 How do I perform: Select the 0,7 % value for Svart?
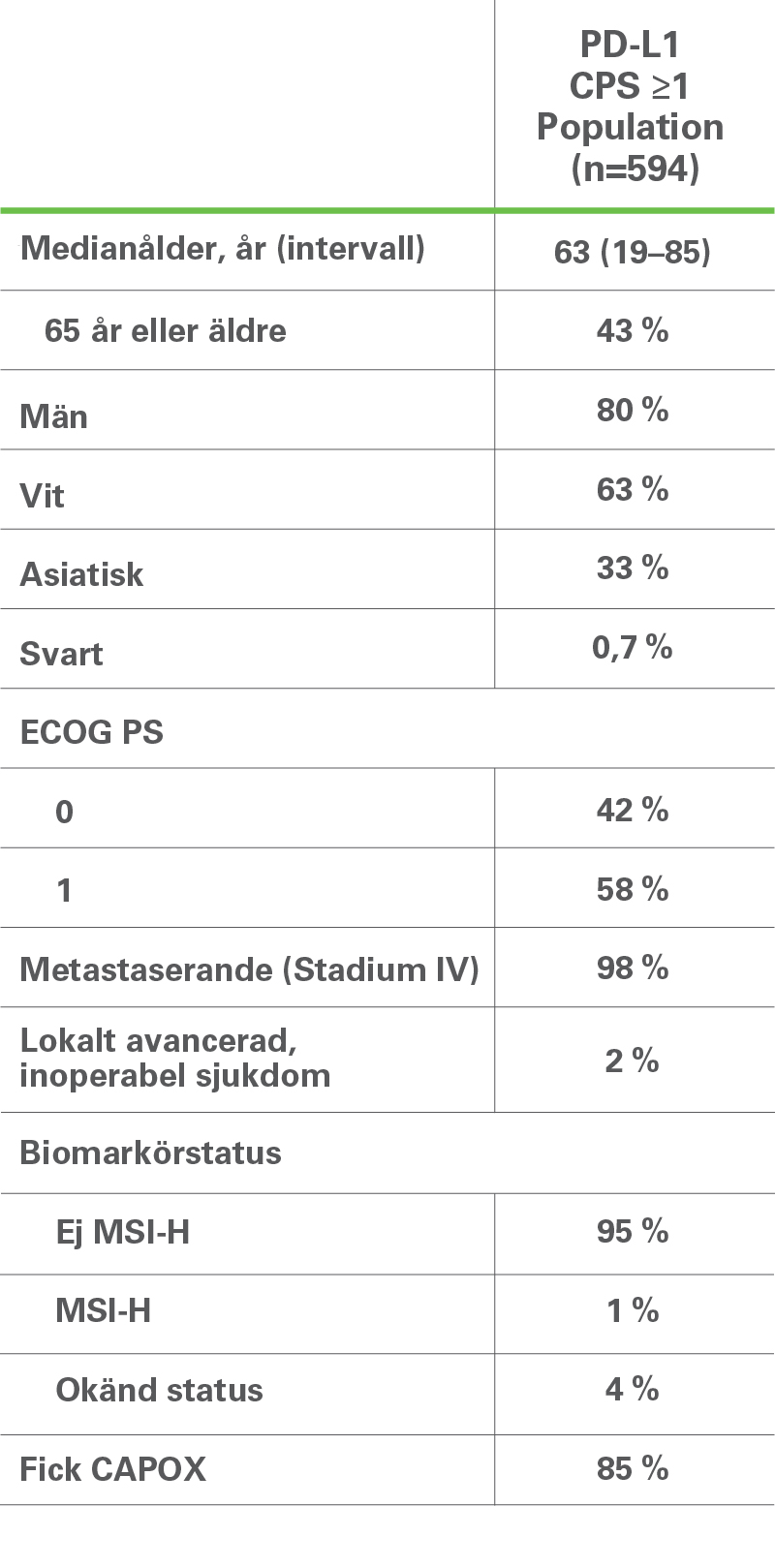(633, 647)
